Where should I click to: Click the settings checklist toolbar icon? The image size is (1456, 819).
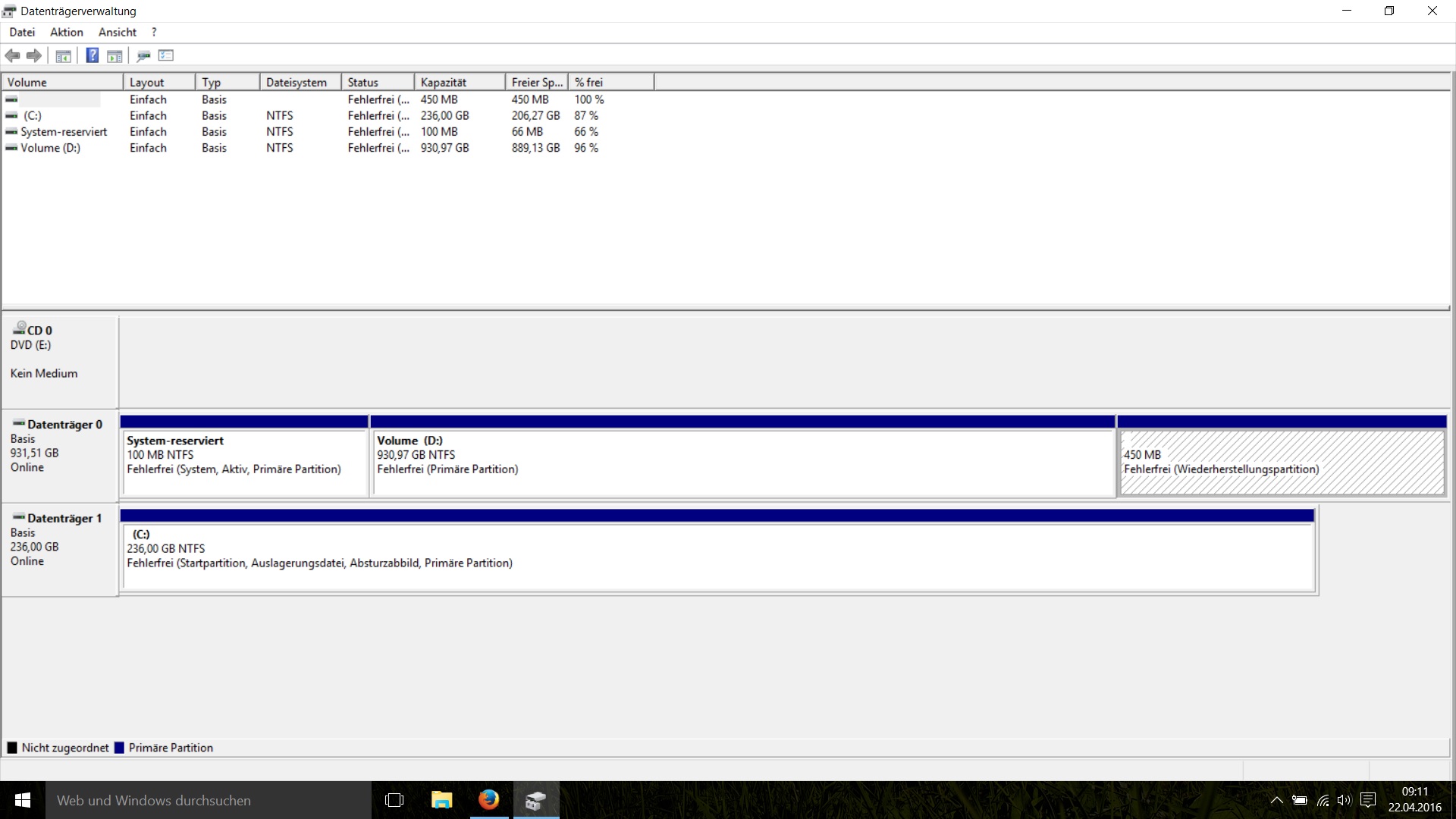point(166,55)
